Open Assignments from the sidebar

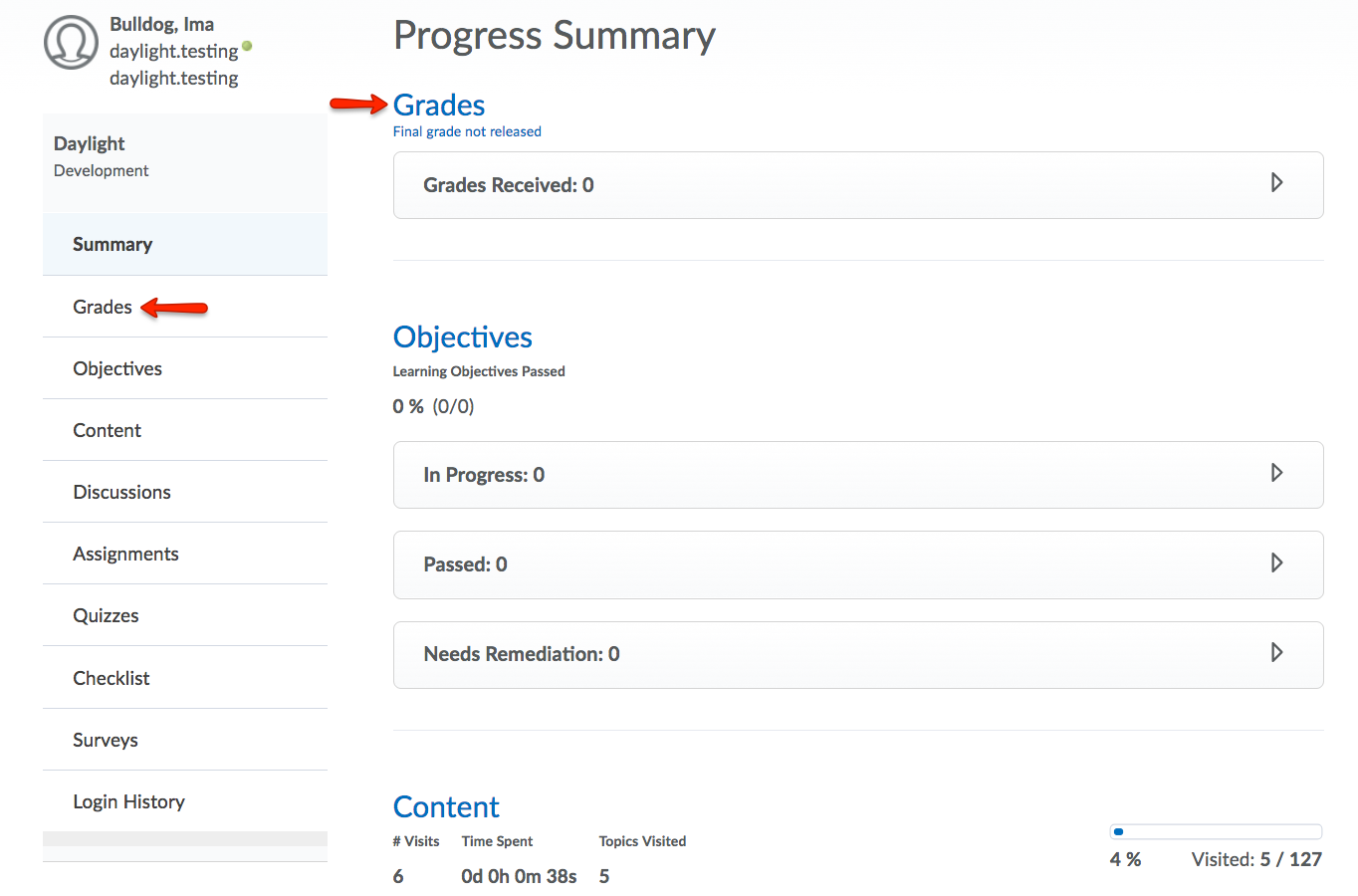click(x=125, y=554)
